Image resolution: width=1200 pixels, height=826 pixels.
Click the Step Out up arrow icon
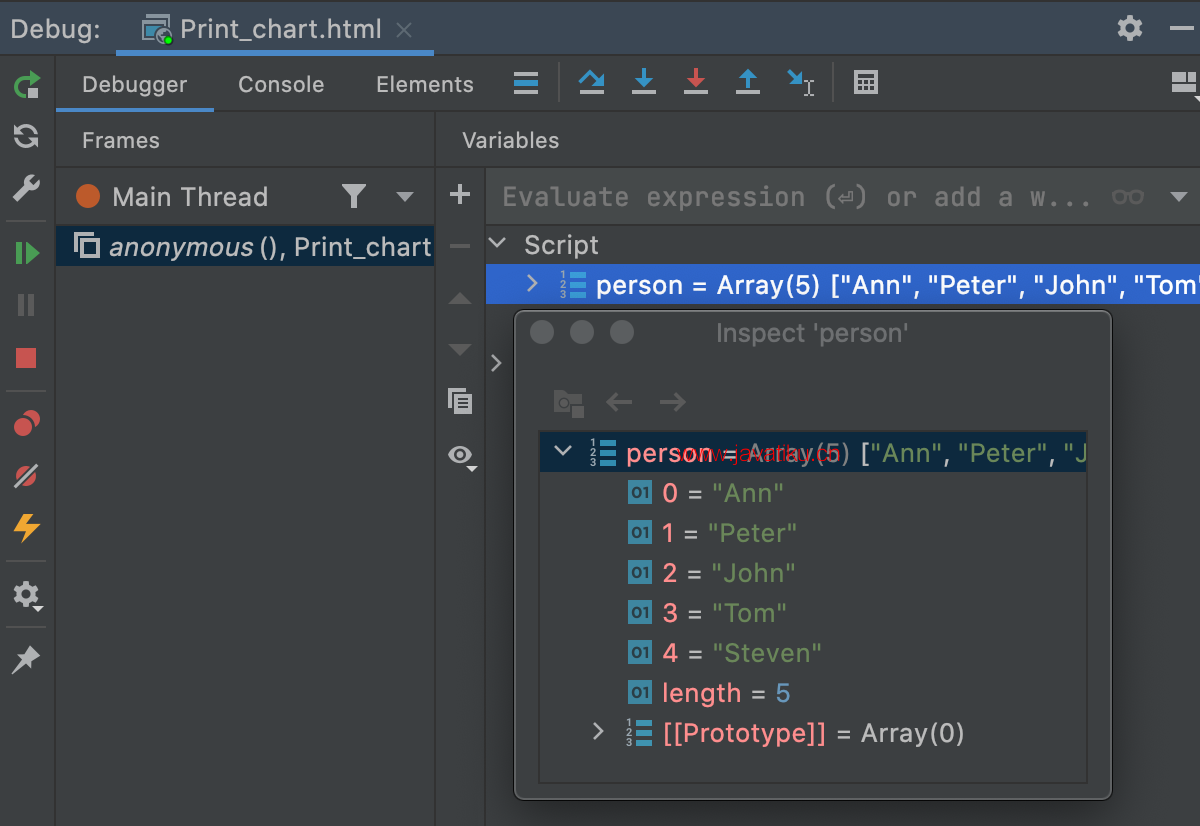(x=748, y=83)
